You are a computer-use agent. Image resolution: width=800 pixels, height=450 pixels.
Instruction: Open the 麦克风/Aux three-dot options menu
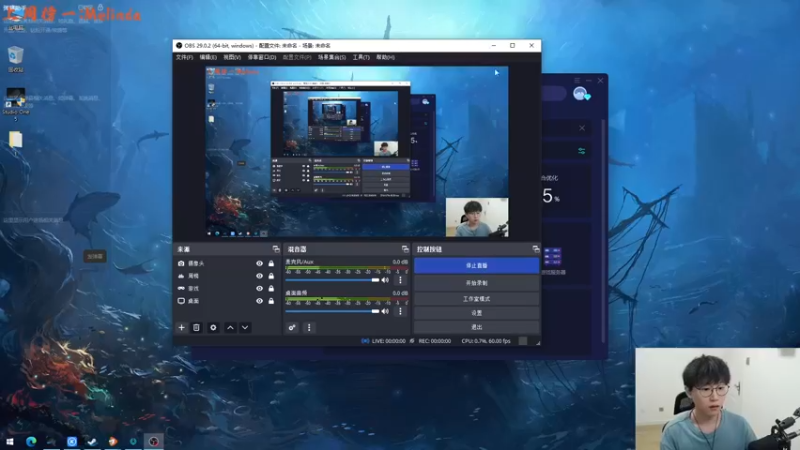tap(401, 280)
